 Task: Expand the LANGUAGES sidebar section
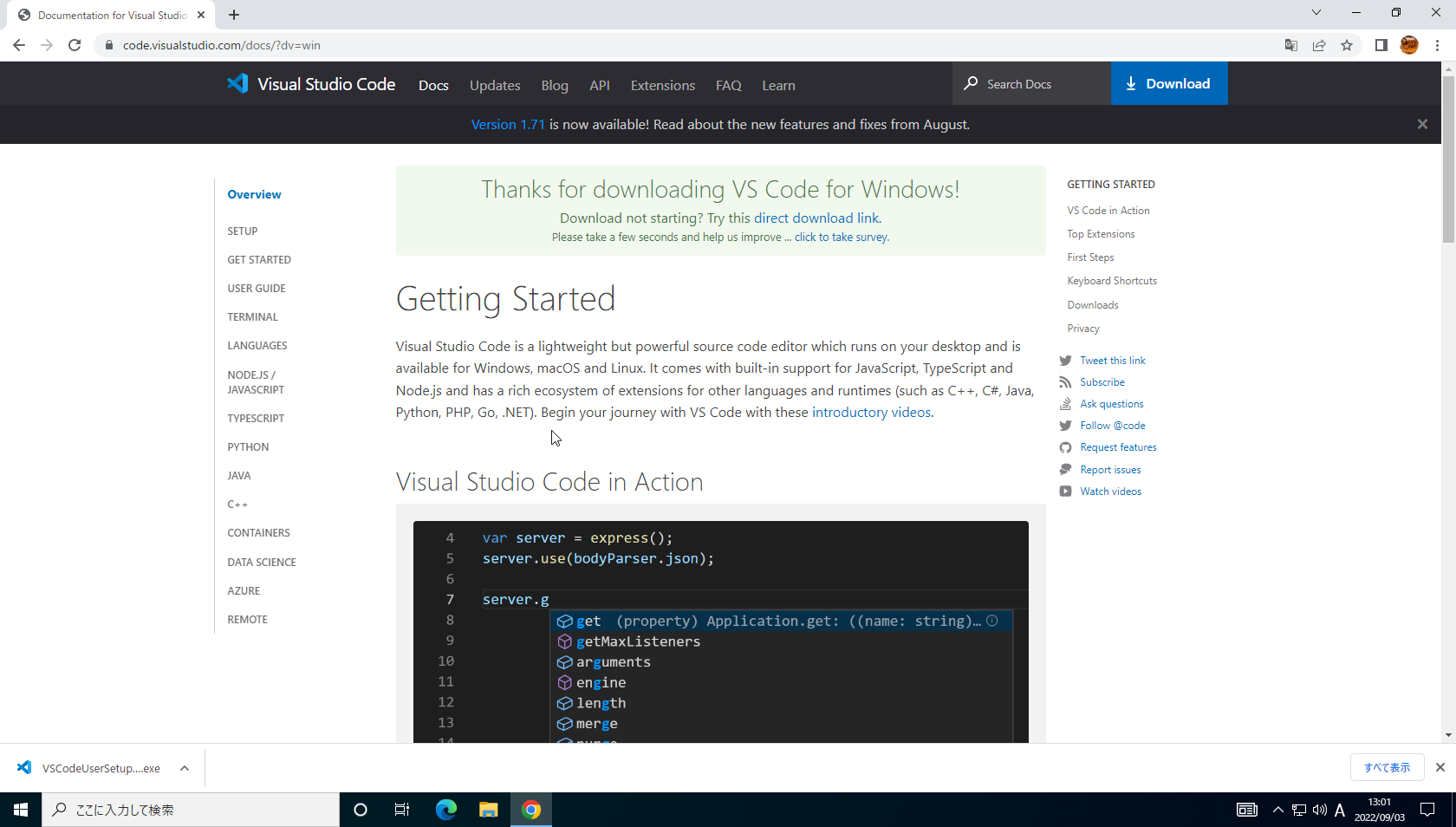coord(257,346)
